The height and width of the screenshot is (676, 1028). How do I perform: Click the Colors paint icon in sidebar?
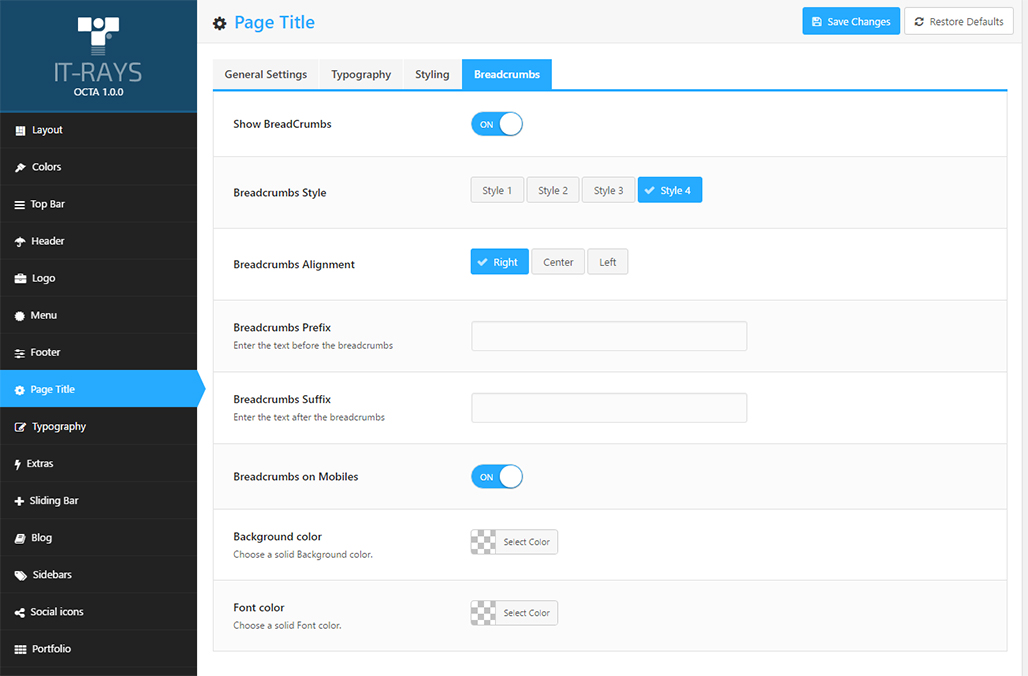(x=20, y=167)
